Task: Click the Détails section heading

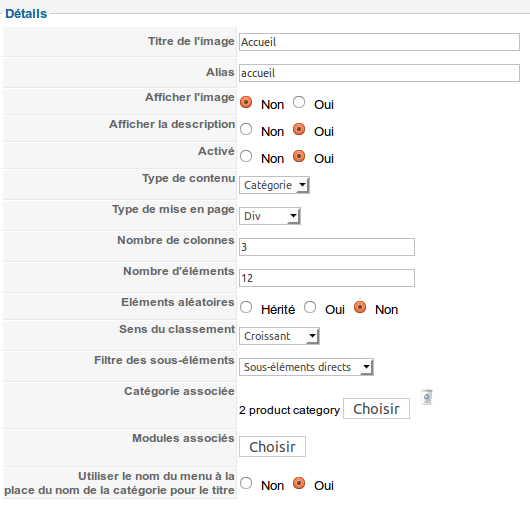Action: (x=26, y=14)
